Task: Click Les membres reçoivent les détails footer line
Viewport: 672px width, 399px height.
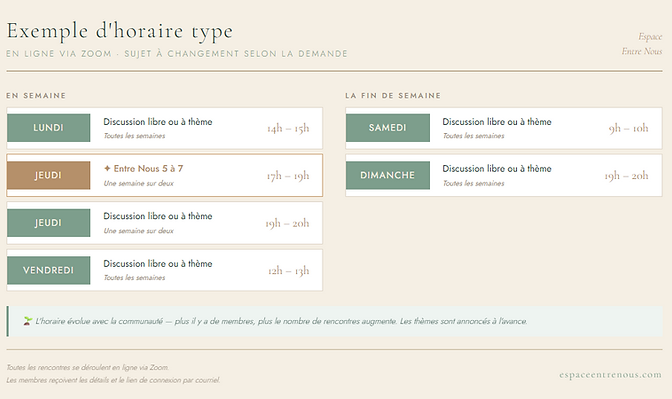Action: click(x=113, y=380)
